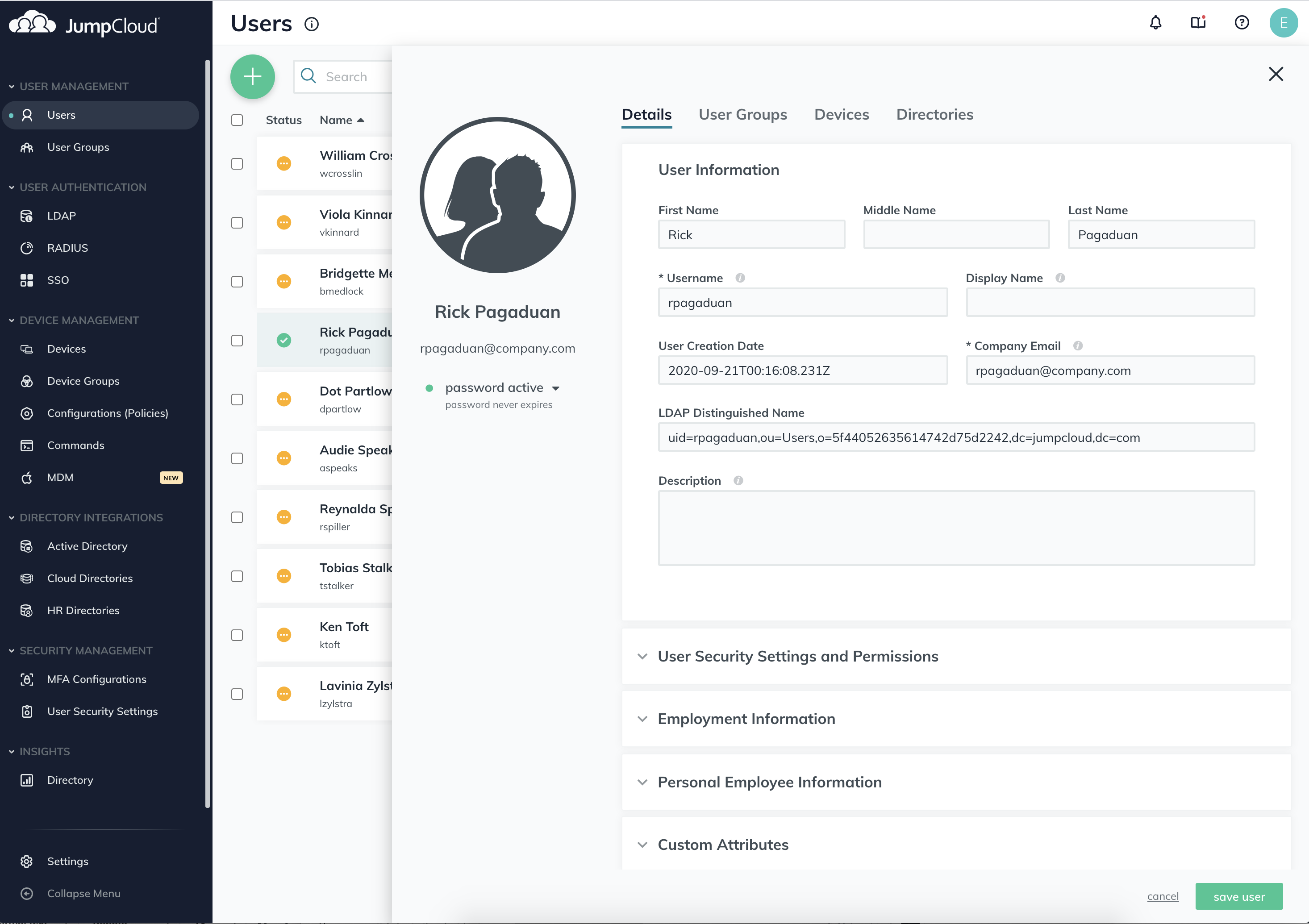This screenshot has height=924, width=1309.
Task: Click the cancel link
Action: click(1162, 896)
